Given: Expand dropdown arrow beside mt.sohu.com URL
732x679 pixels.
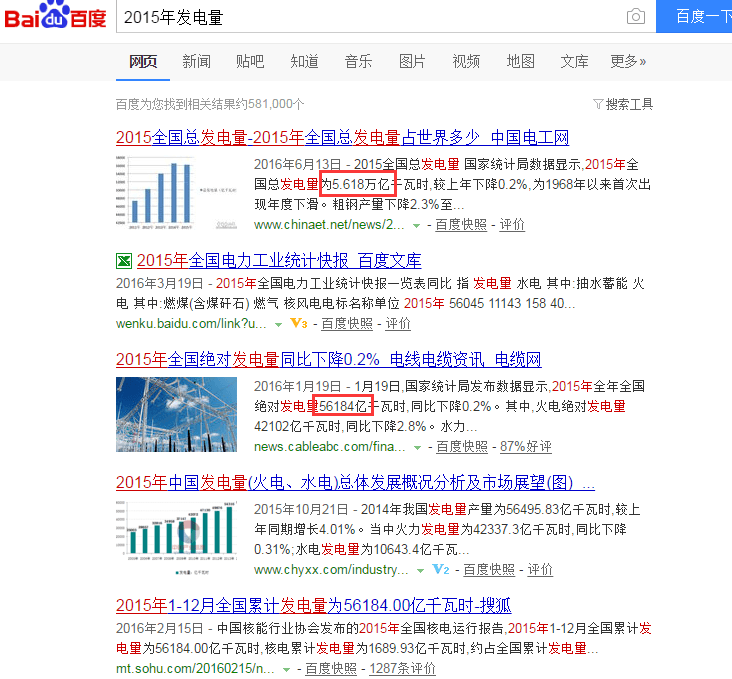Looking at the screenshot, I should (x=286, y=670).
